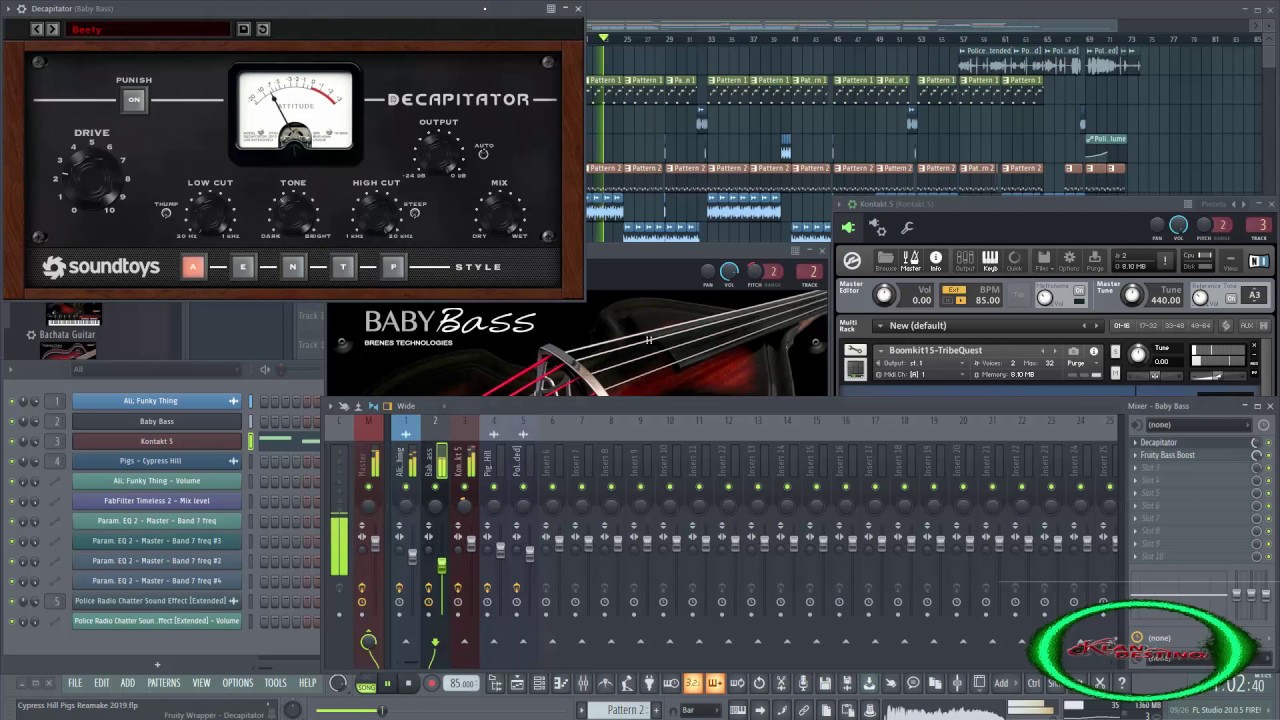1280x720 pixels.
Task: Open instrument edit wrench for Boomkit15-TribeQuest
Action: pos(855,351)
